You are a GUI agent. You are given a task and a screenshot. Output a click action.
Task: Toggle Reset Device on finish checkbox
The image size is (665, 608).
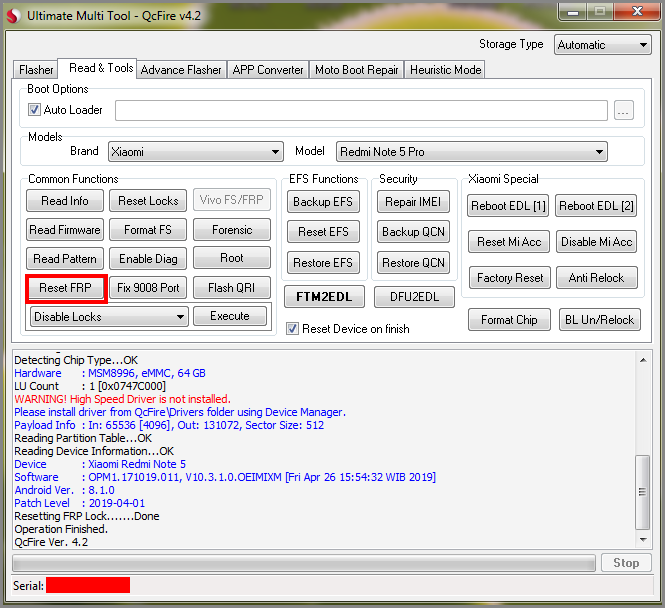(292, 329)
